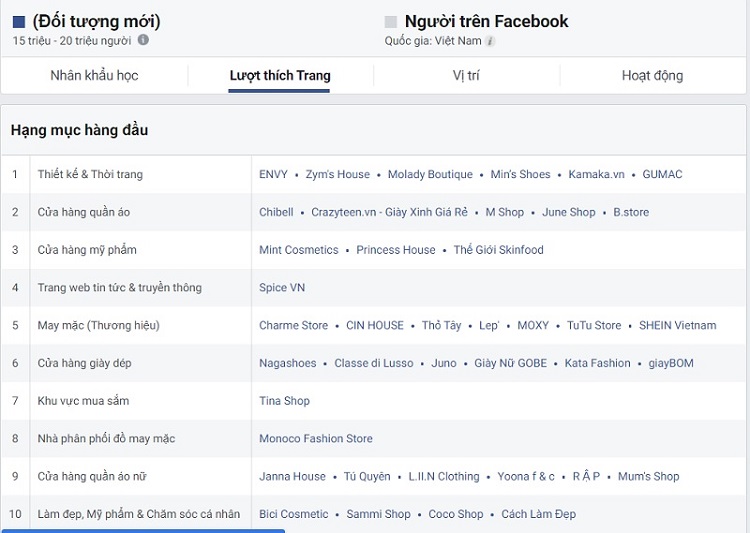The width and height of the screenshot is (750, 533).
Task: Select the Cửa hàng mỹ phẩm category
Action: pos(87,250)
